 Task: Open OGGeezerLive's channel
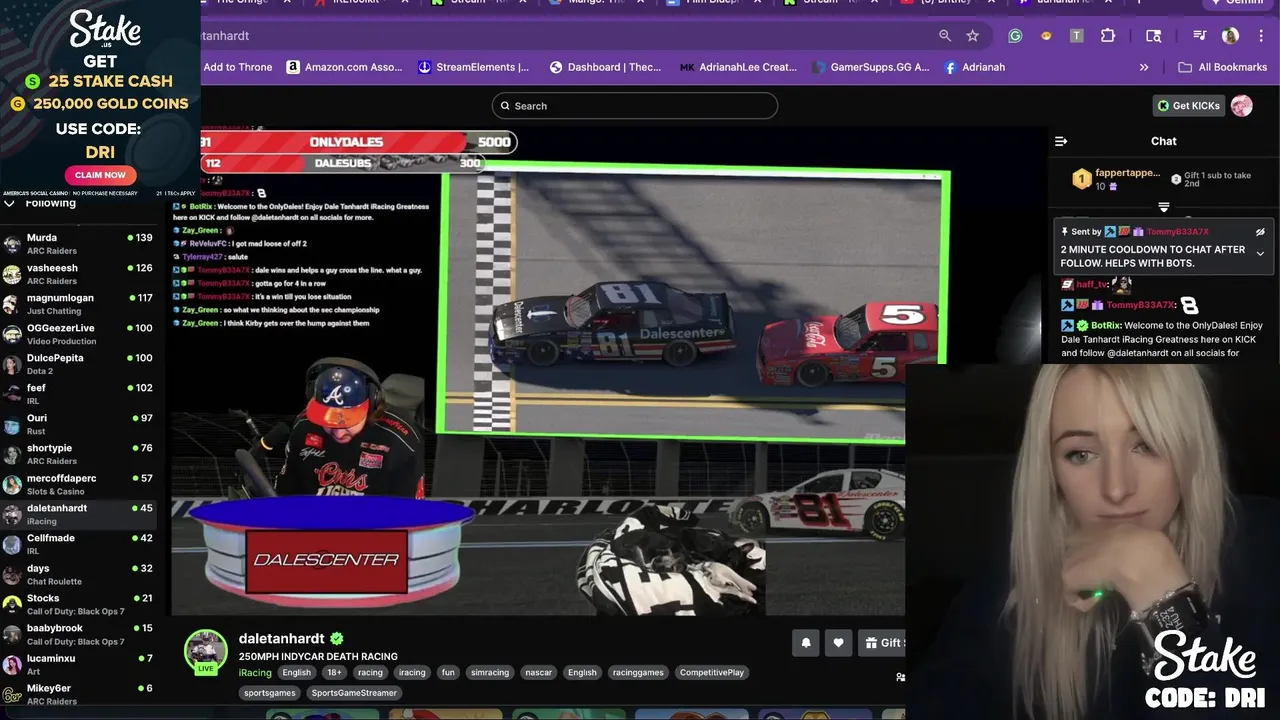[77, 334]
